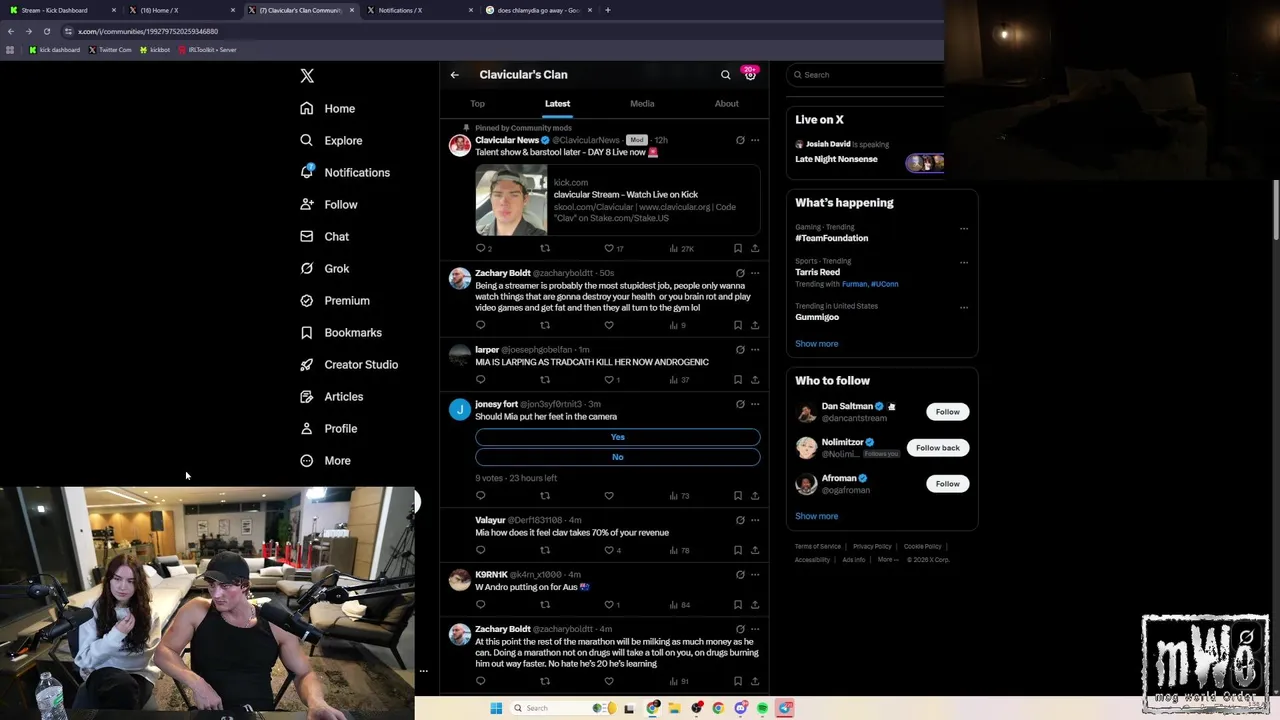Image resolution: width=1280 pixels, height=720 pixels.
Task: Open Grok actions on Clavicular News post
Action: tap(740, 140)
